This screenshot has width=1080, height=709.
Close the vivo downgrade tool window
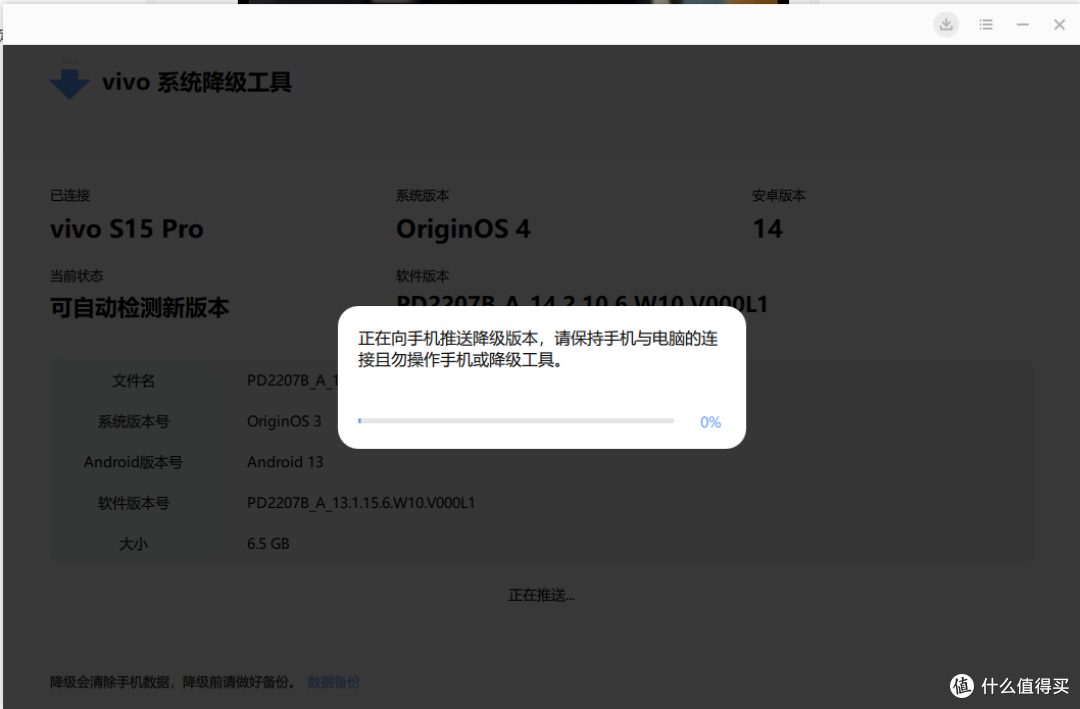tap(1059, 25)
